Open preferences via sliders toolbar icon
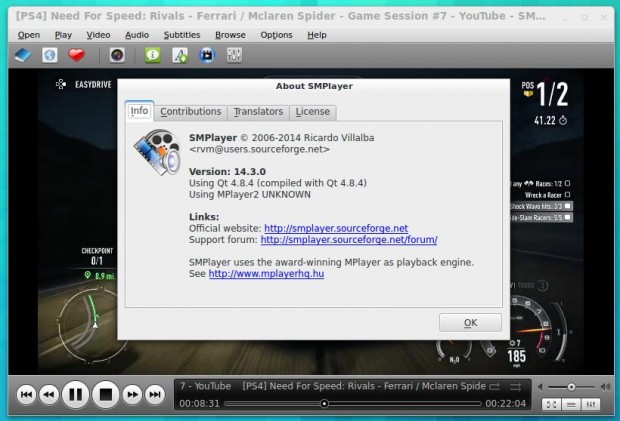The height and width of the screenshot is (421, 620). coord(234,55)
